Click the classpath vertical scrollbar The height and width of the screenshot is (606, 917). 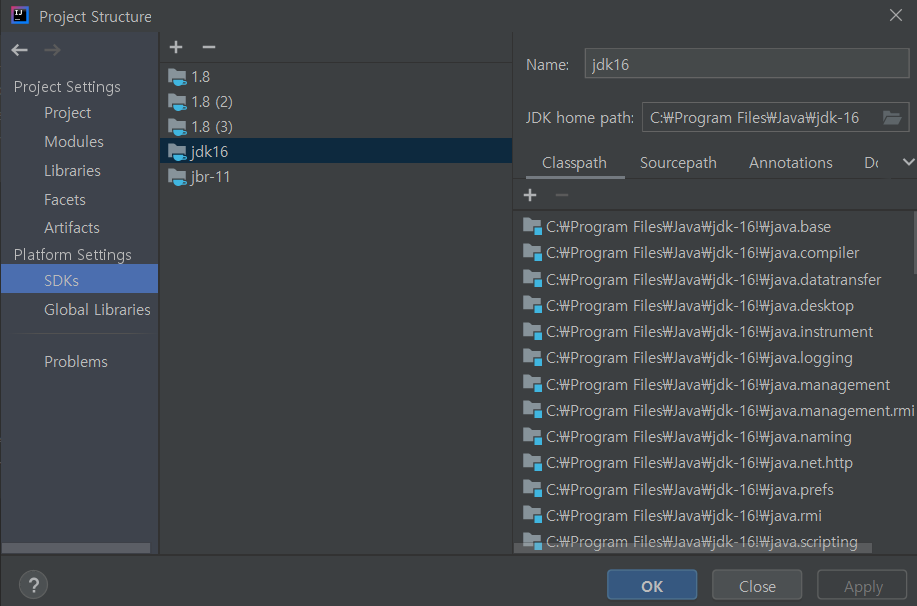pos(914,242)
